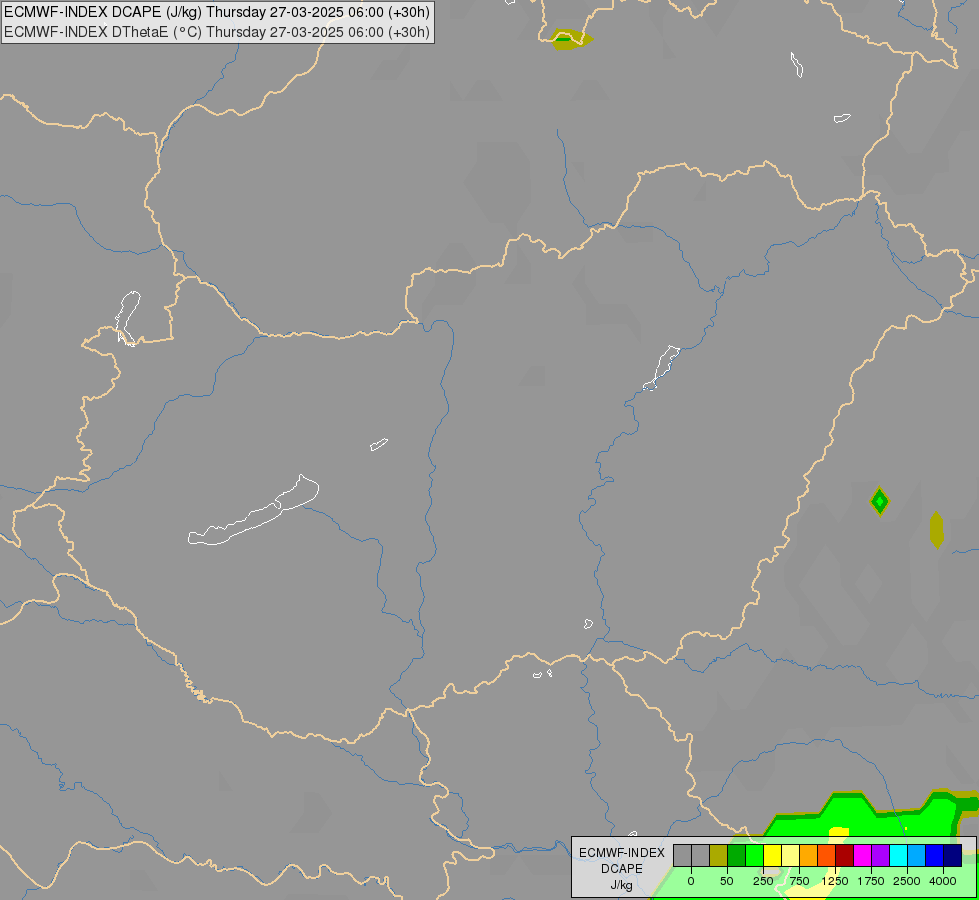Click the dark green legend swatch
This screenshot has height=900, width=979.
[736, 856]
